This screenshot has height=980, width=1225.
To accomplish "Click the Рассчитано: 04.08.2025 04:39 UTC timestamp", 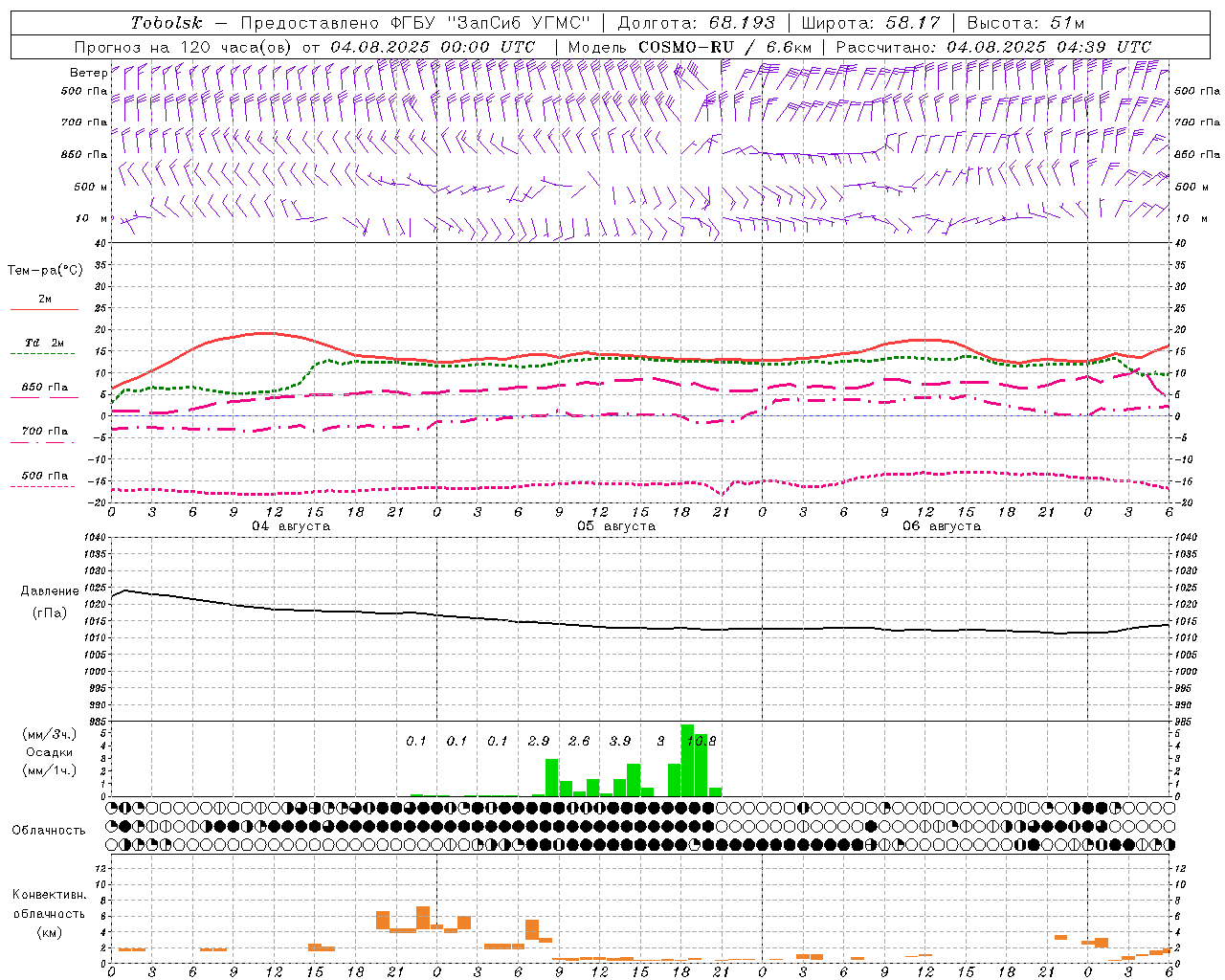I will pos(993,47).
